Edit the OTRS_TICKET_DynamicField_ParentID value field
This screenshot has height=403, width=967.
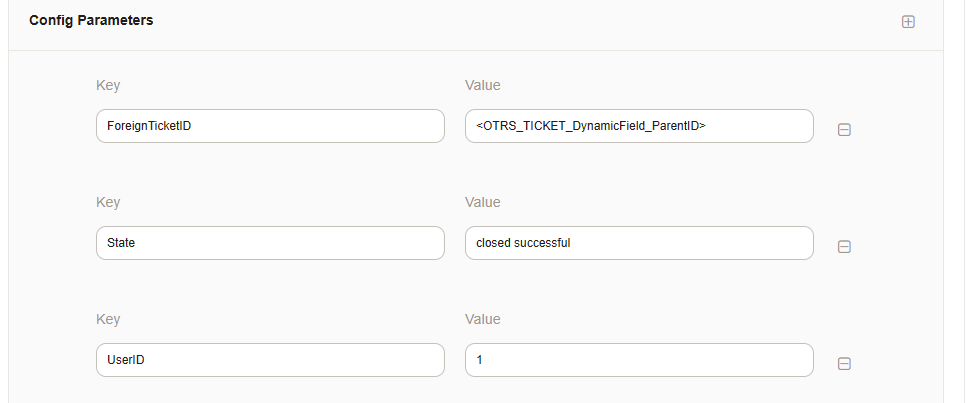pos(639,126)
